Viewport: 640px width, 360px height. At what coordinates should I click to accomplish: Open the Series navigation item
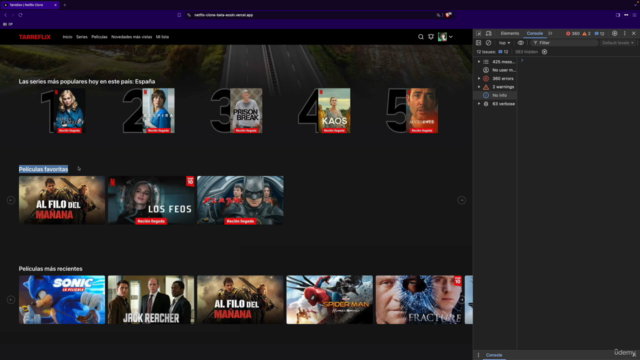(82, 37)
